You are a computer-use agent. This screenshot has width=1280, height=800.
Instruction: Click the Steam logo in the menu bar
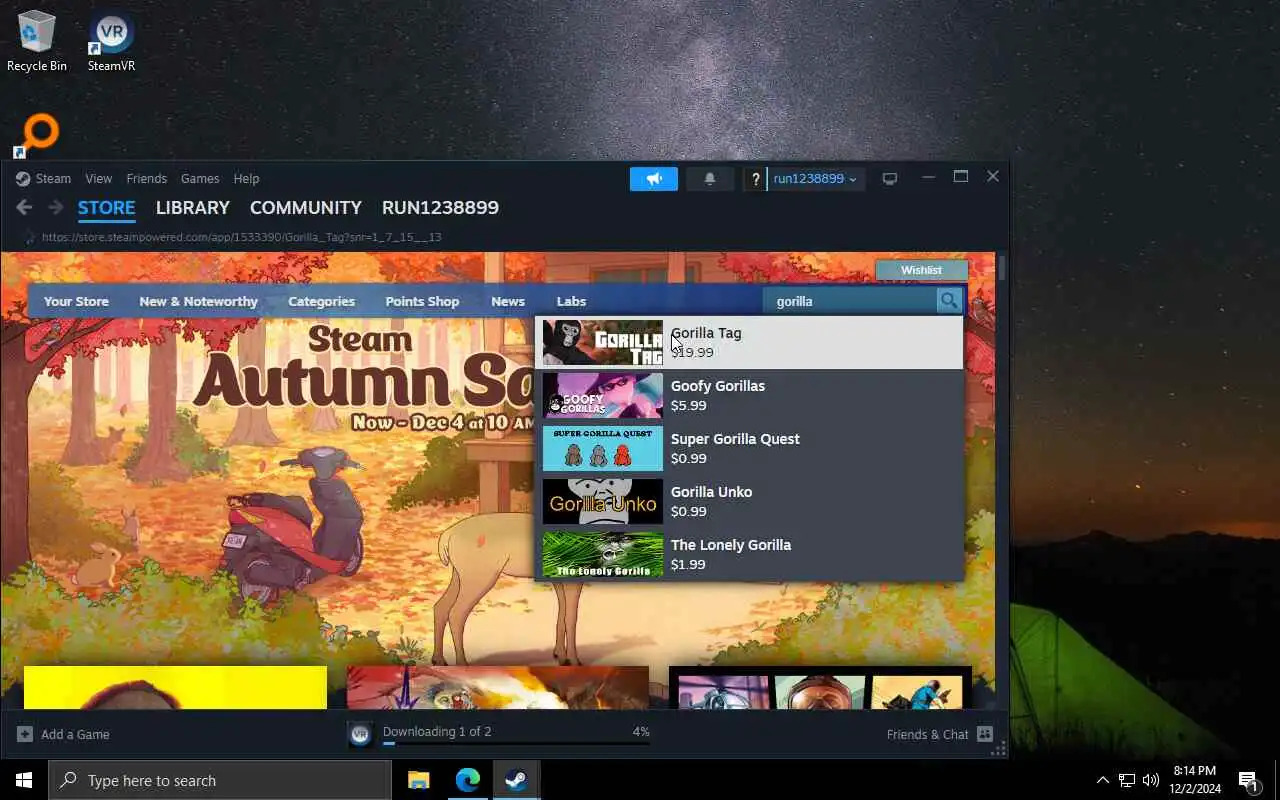[23, 178]
